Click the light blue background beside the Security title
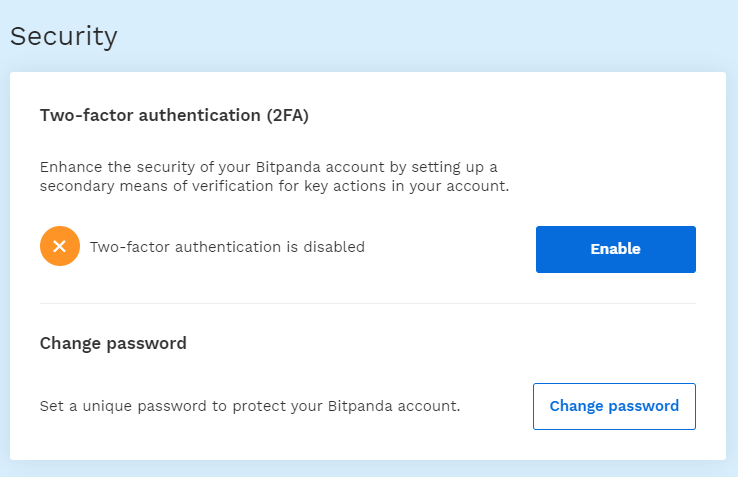The height and width of the screenshot is (477, 738). (x=424, y=36)
